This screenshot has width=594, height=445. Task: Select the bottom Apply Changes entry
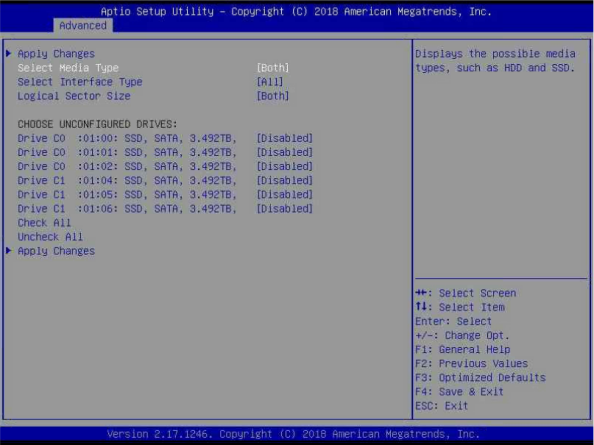pos(56,251)
